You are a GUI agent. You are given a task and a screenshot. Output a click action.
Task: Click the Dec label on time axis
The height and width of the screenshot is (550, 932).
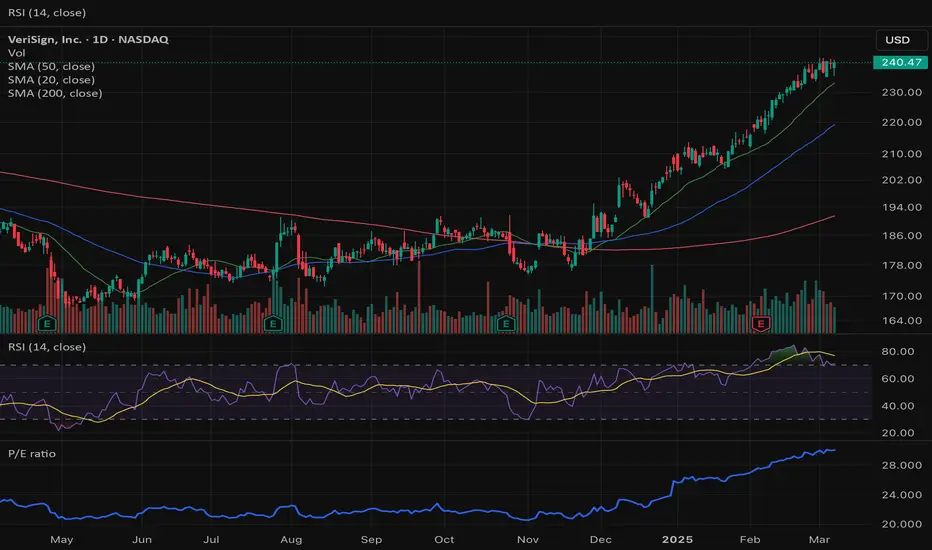click(600, 540)
